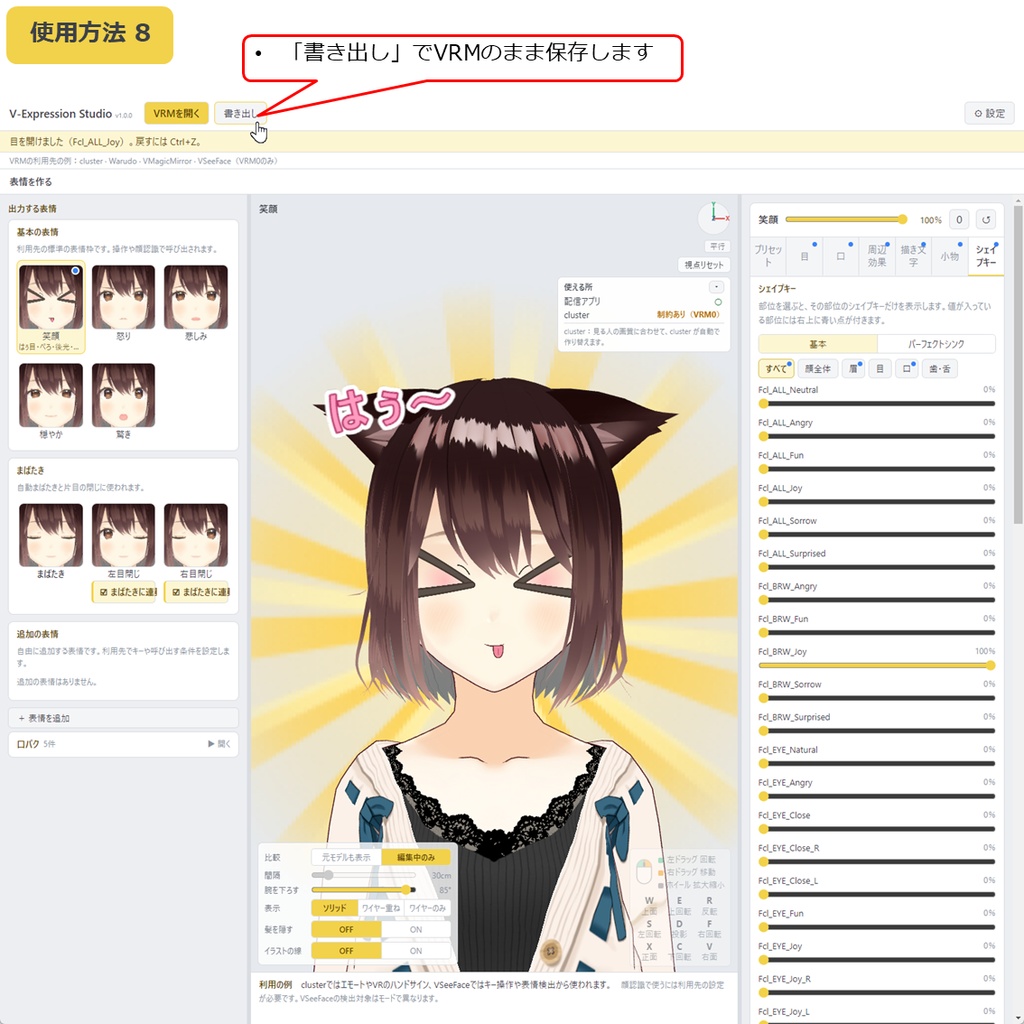
Task: Adjust the Fcl_ALL_Angry slider
Action: 876,436
